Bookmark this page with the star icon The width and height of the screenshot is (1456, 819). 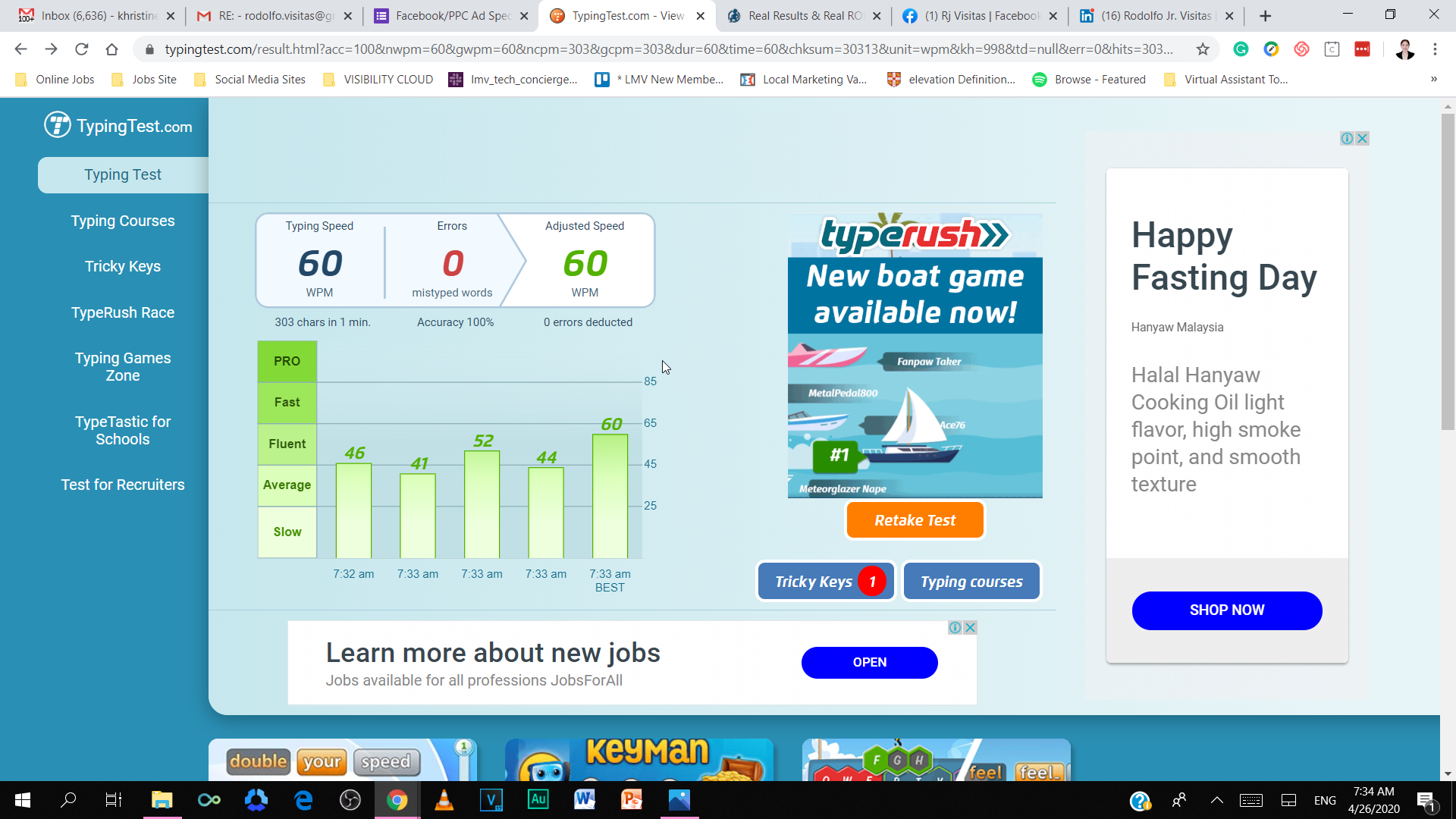[1203, 49]
